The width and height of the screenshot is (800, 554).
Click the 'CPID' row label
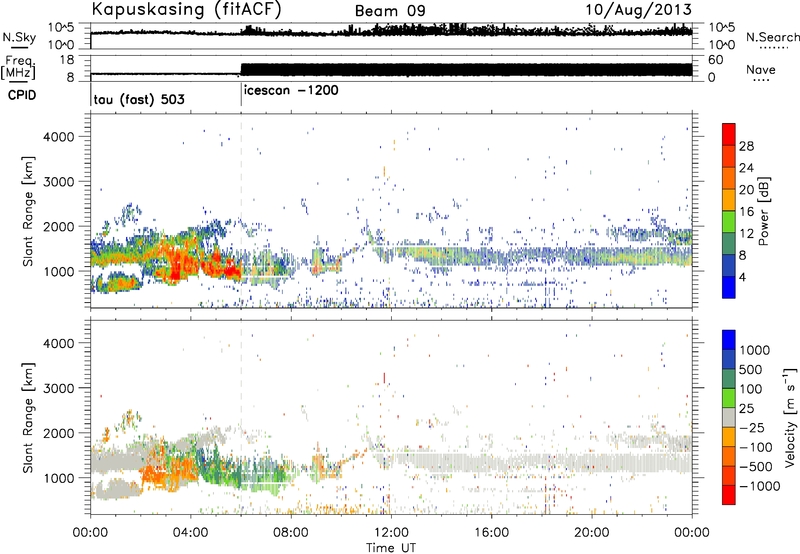pos(22,95)
